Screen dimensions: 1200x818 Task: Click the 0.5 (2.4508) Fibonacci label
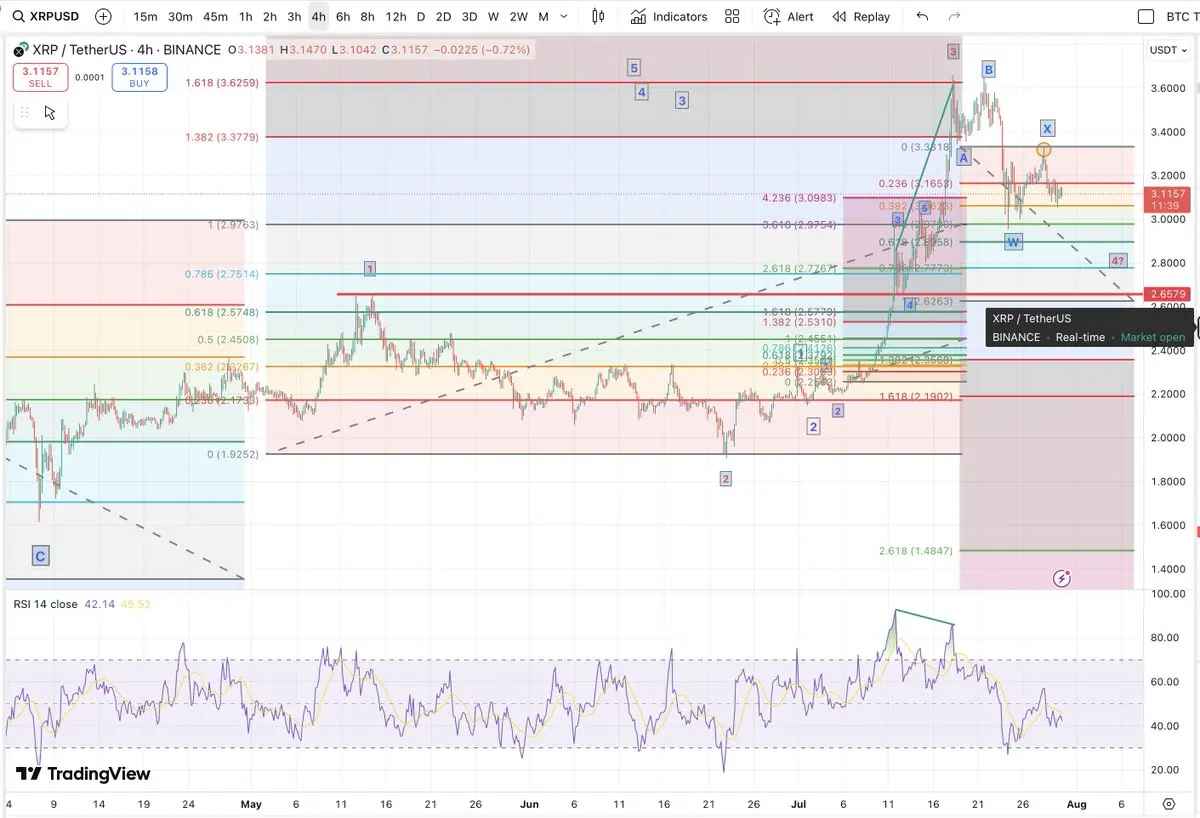pyautogui.click(x=228, y=339)
